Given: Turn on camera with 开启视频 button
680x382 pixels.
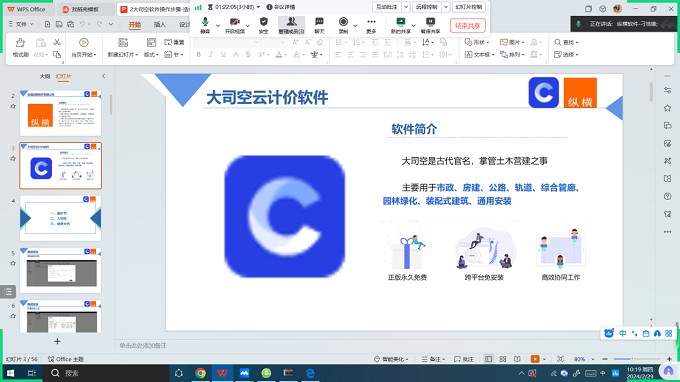Looking at the screenshot, I should [x=235, y=25].
